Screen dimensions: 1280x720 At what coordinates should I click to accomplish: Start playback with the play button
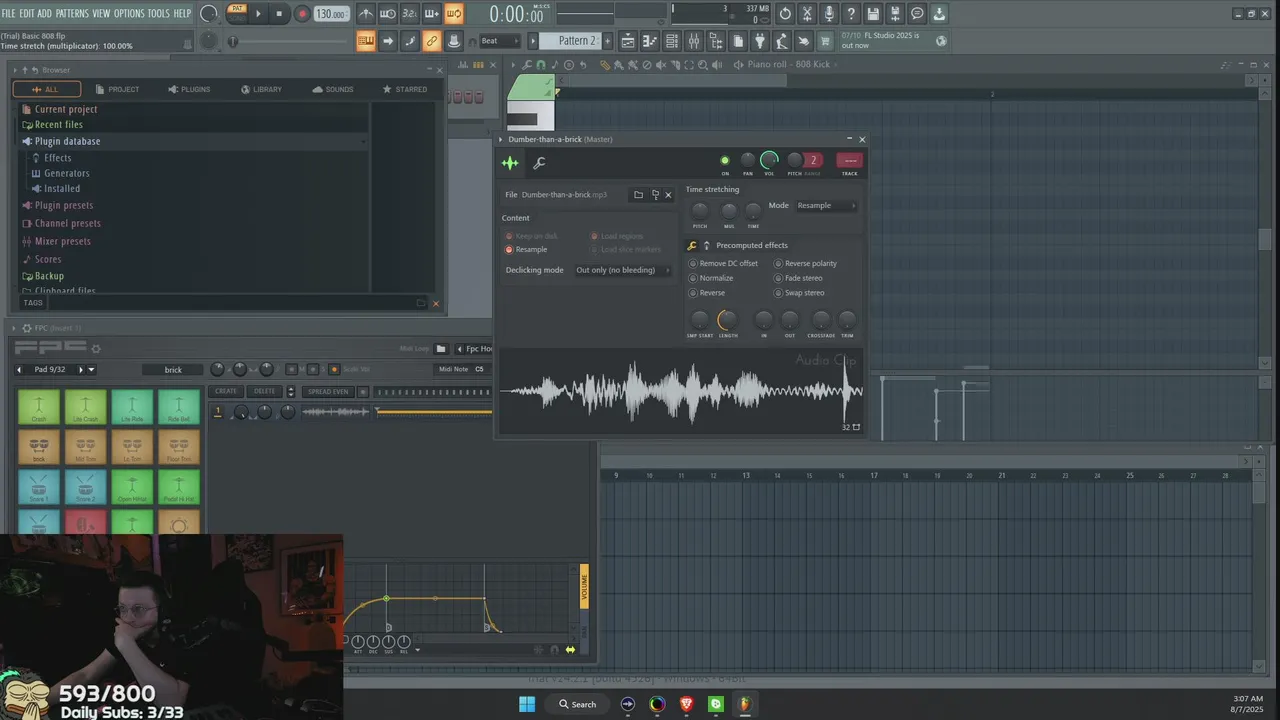(258, 14)
